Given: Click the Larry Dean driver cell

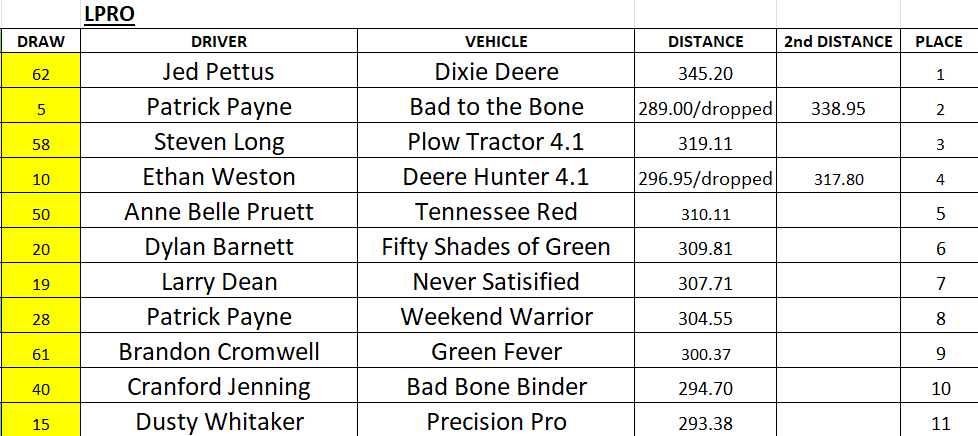Looking at the screenshot, I should click(x=218, y=283).
